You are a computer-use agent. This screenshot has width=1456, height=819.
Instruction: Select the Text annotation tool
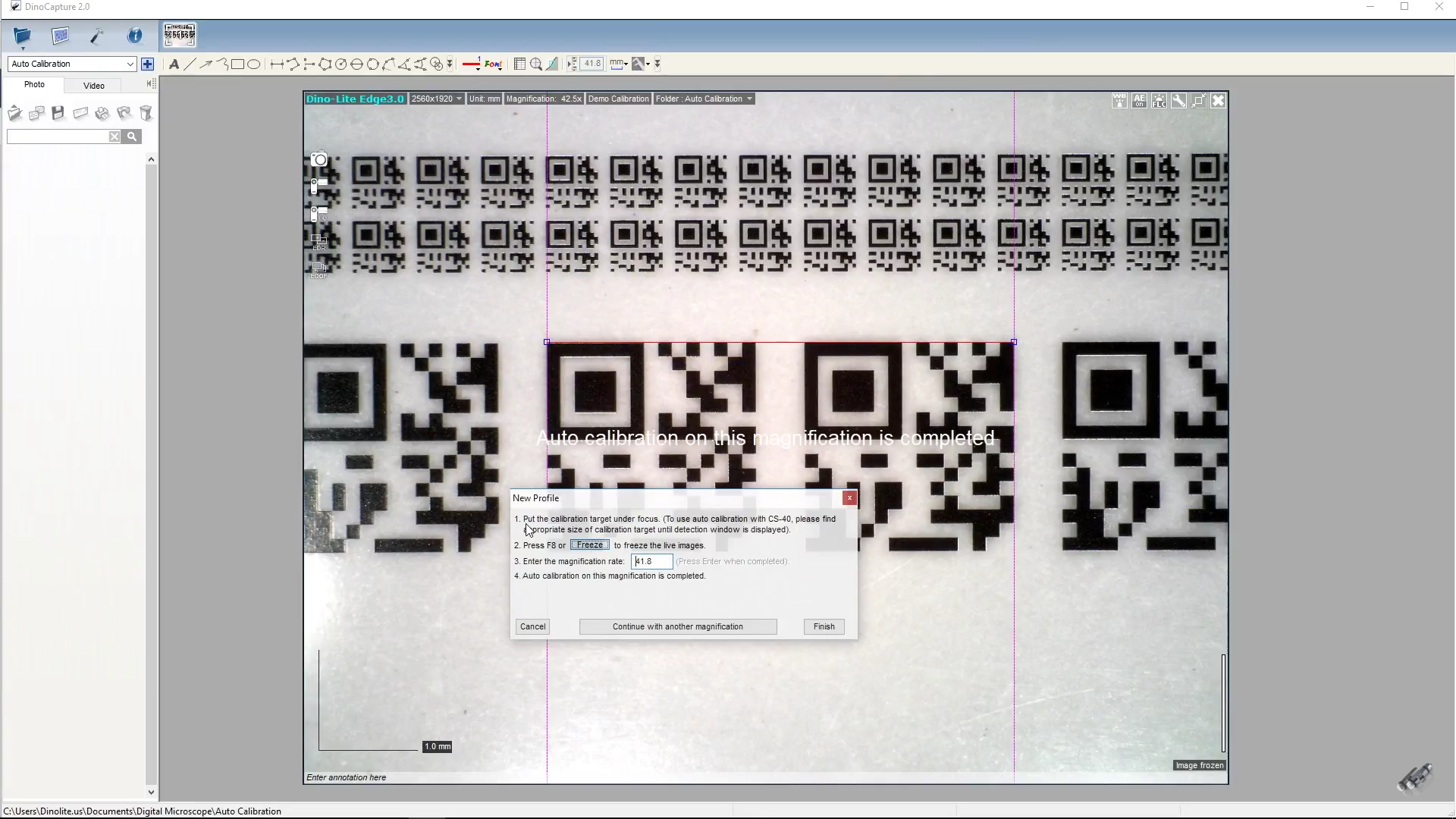point(174,64)
